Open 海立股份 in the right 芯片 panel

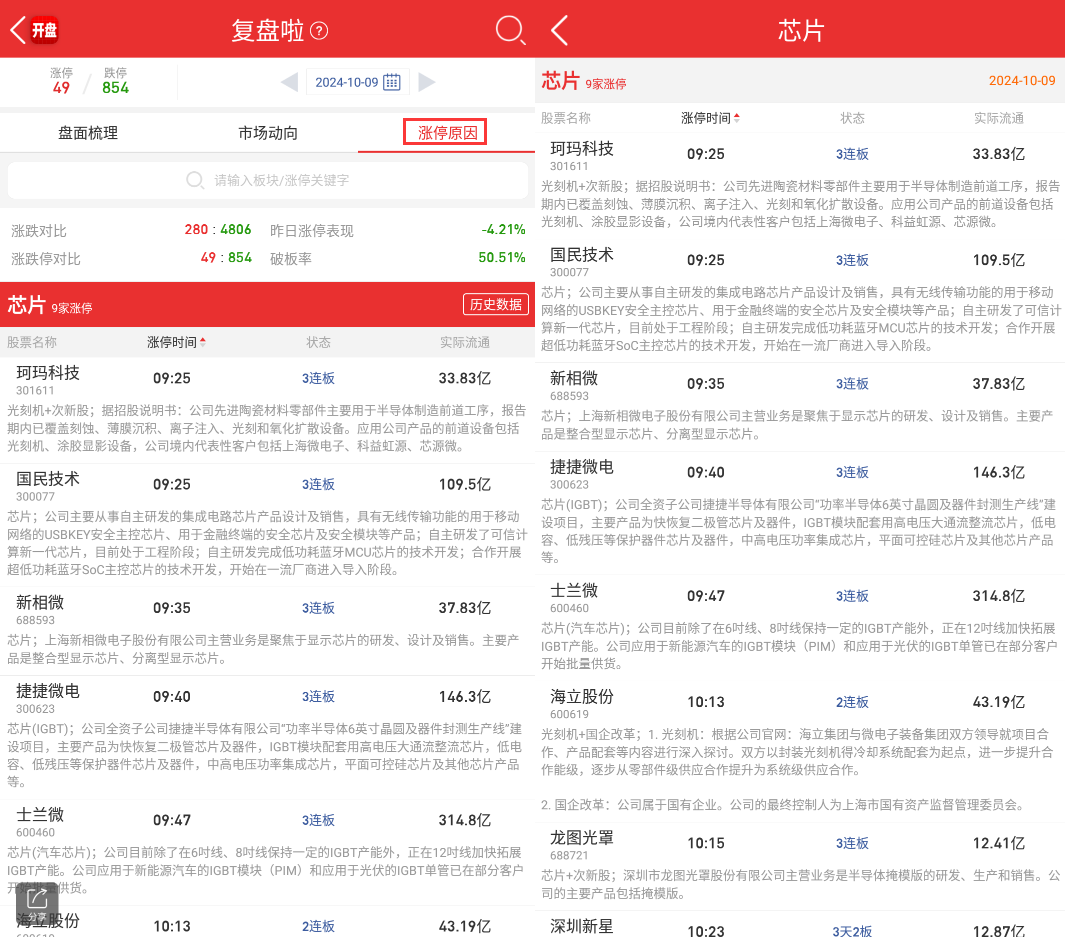tap(581, 697)
